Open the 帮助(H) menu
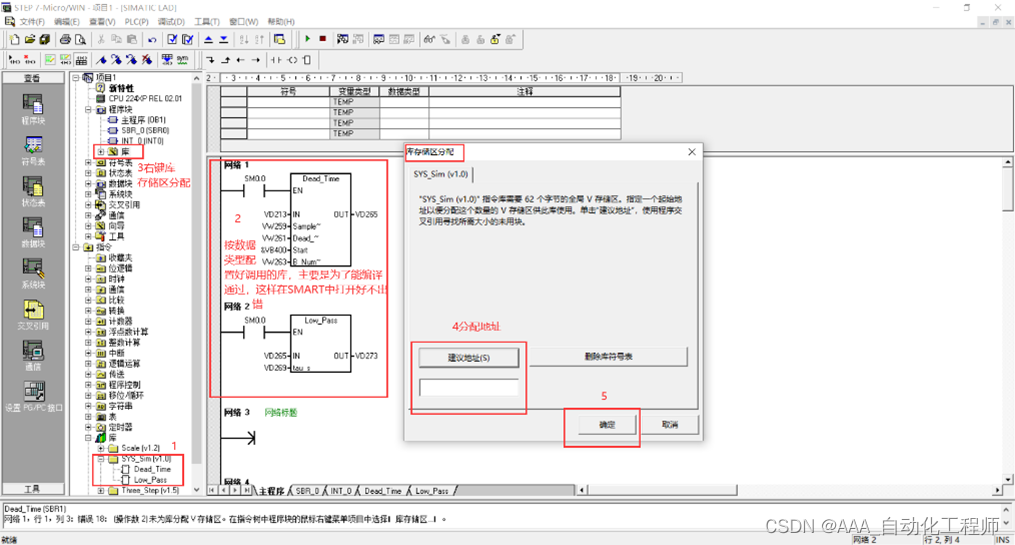The height and width of the screenshot is (545, 1015). coord(281,22)
